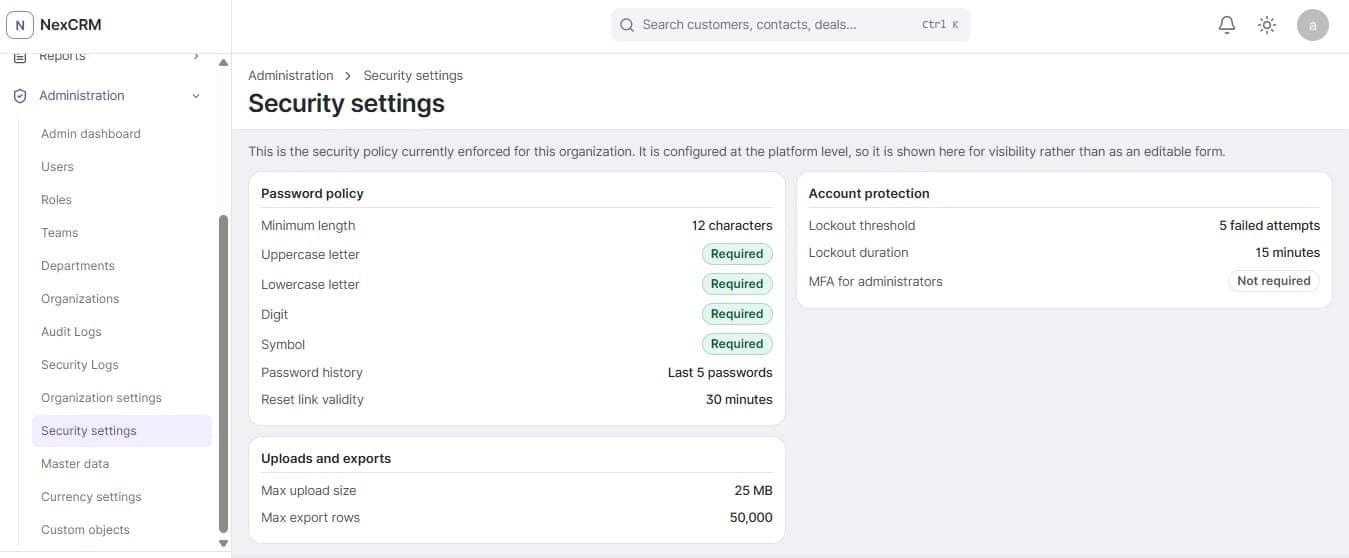Open the user avatar menu

tap(1313, 25)
